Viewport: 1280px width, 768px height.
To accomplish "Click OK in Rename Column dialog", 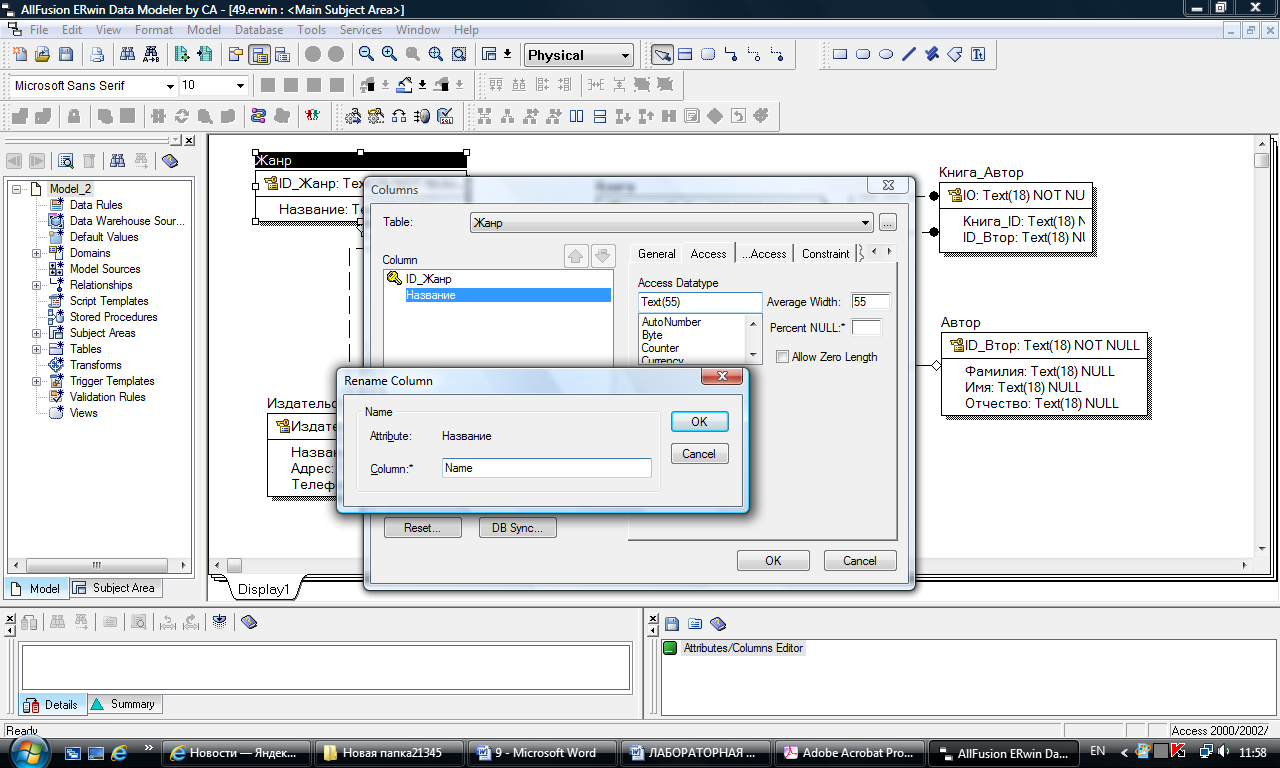I will tap(699, 422).
